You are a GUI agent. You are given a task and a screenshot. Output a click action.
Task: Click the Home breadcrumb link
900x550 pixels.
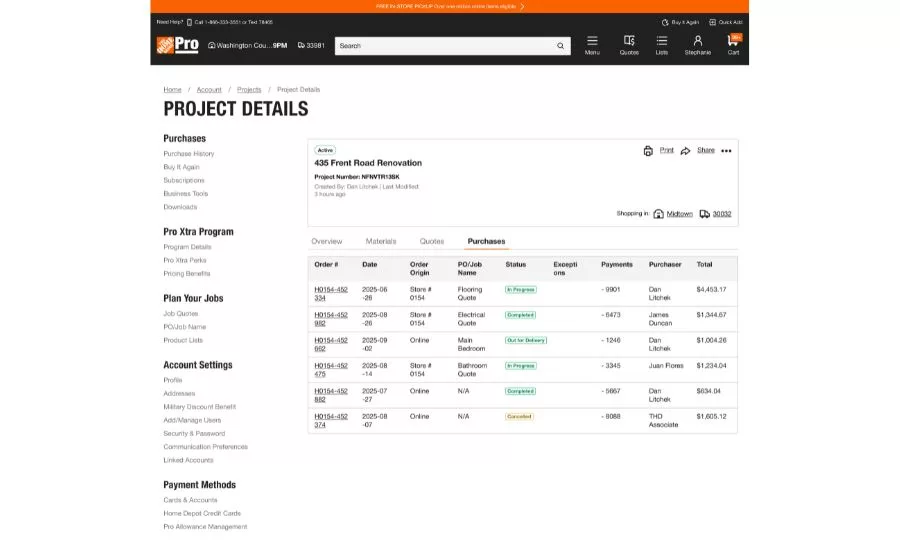172,90
